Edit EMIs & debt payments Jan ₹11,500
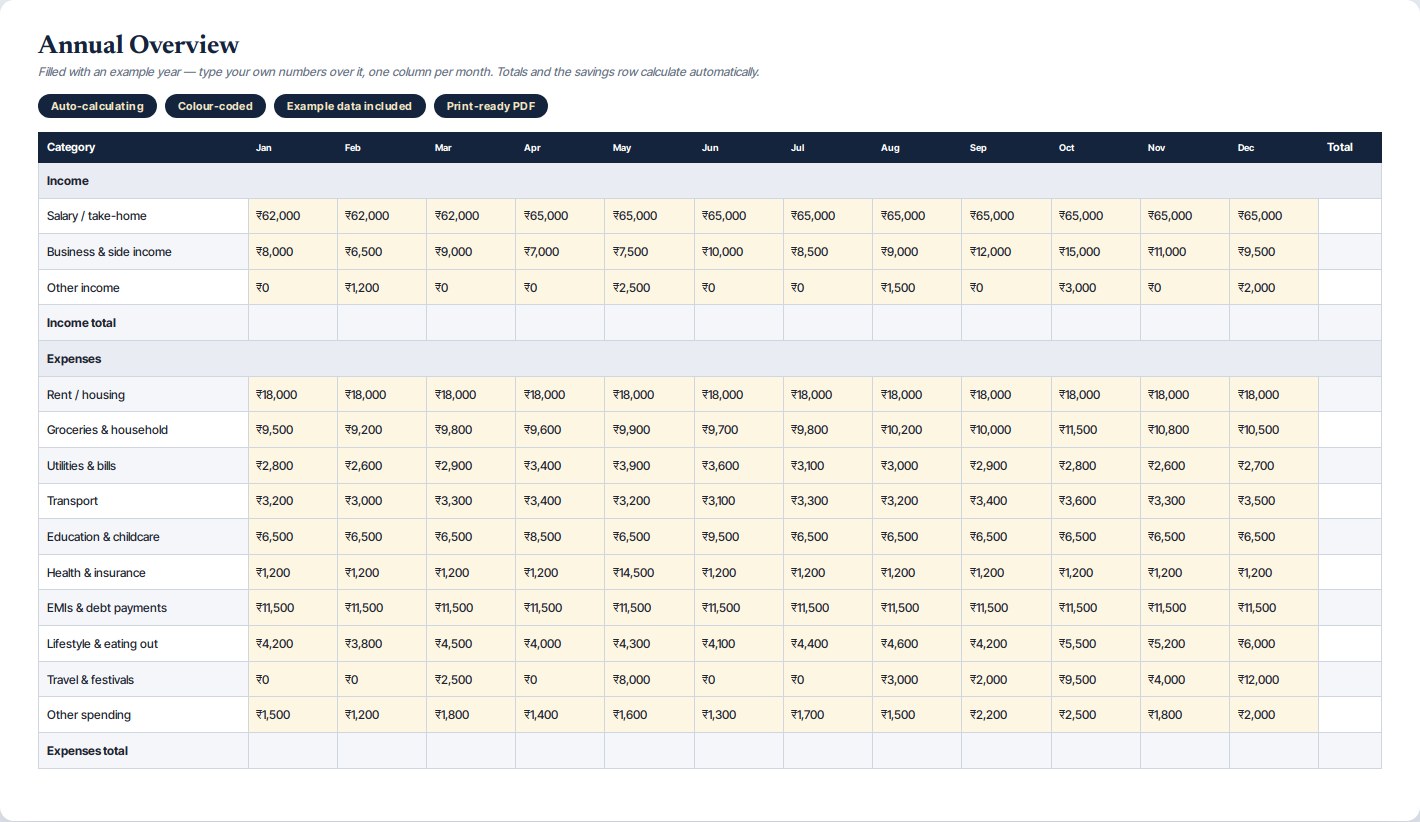The width and height of the screenshot is (1420, 822). [293, 608]
